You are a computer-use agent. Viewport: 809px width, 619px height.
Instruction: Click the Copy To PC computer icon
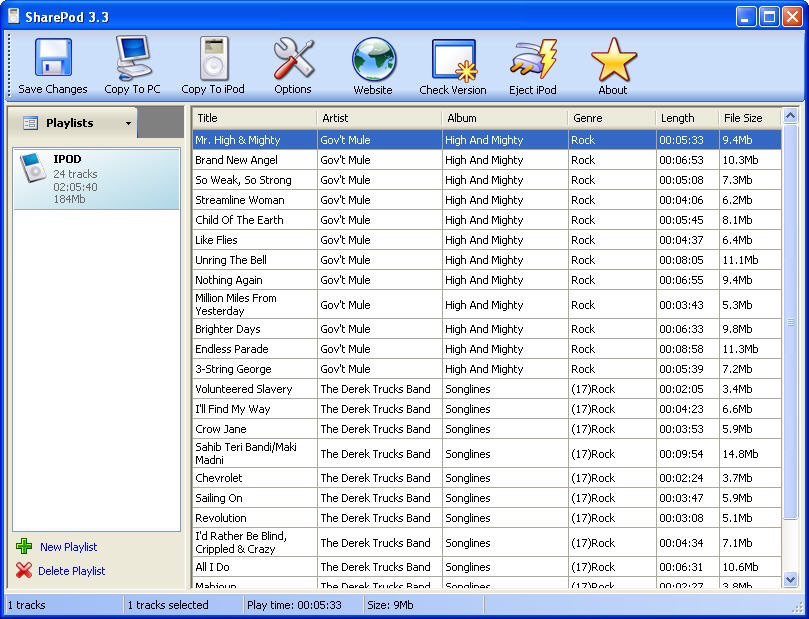coord(133,58)
